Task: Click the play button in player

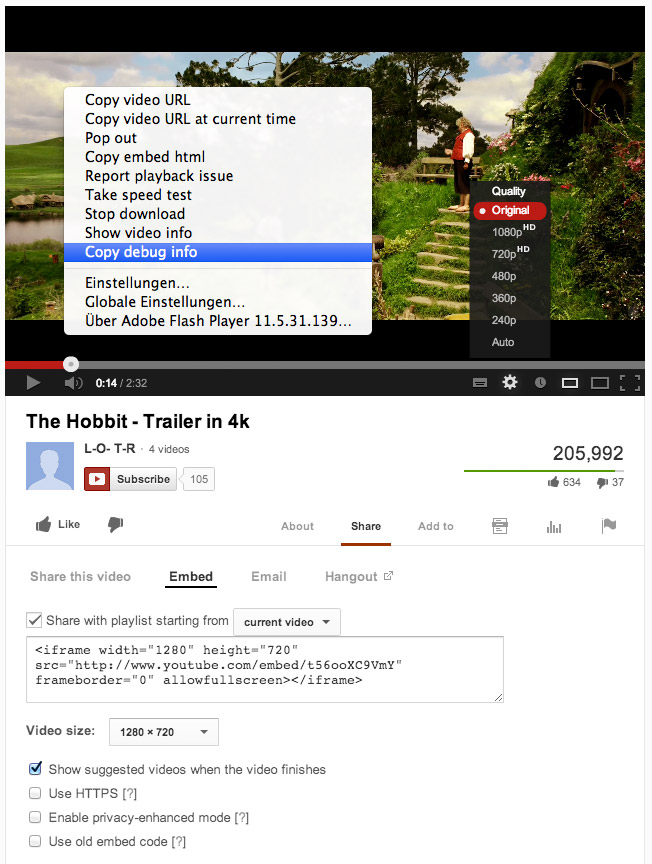Action: (x=33, y=382)
